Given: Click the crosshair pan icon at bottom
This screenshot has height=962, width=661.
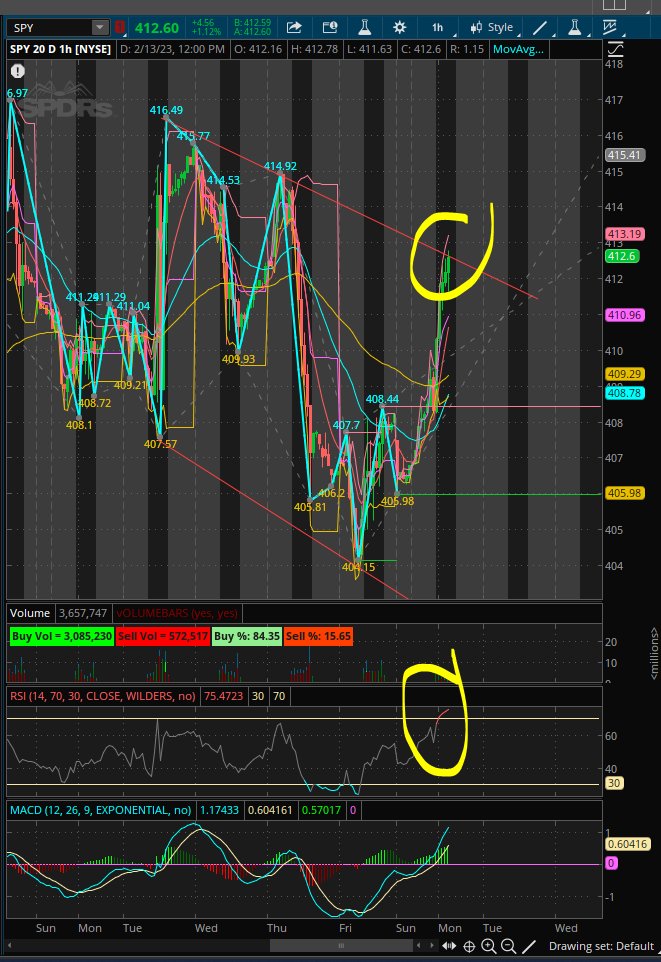Looking at the screenshot, I should pyautogui.click(x=469, y=946).
